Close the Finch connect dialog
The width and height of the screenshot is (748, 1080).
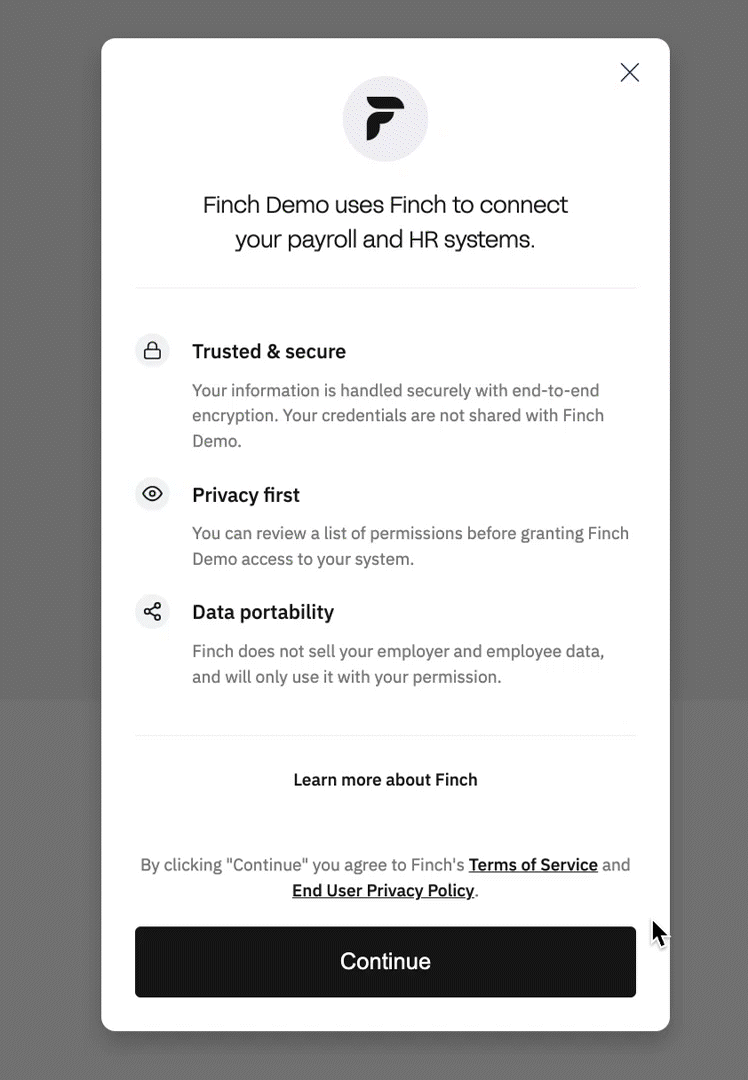[x=630, y=72]
